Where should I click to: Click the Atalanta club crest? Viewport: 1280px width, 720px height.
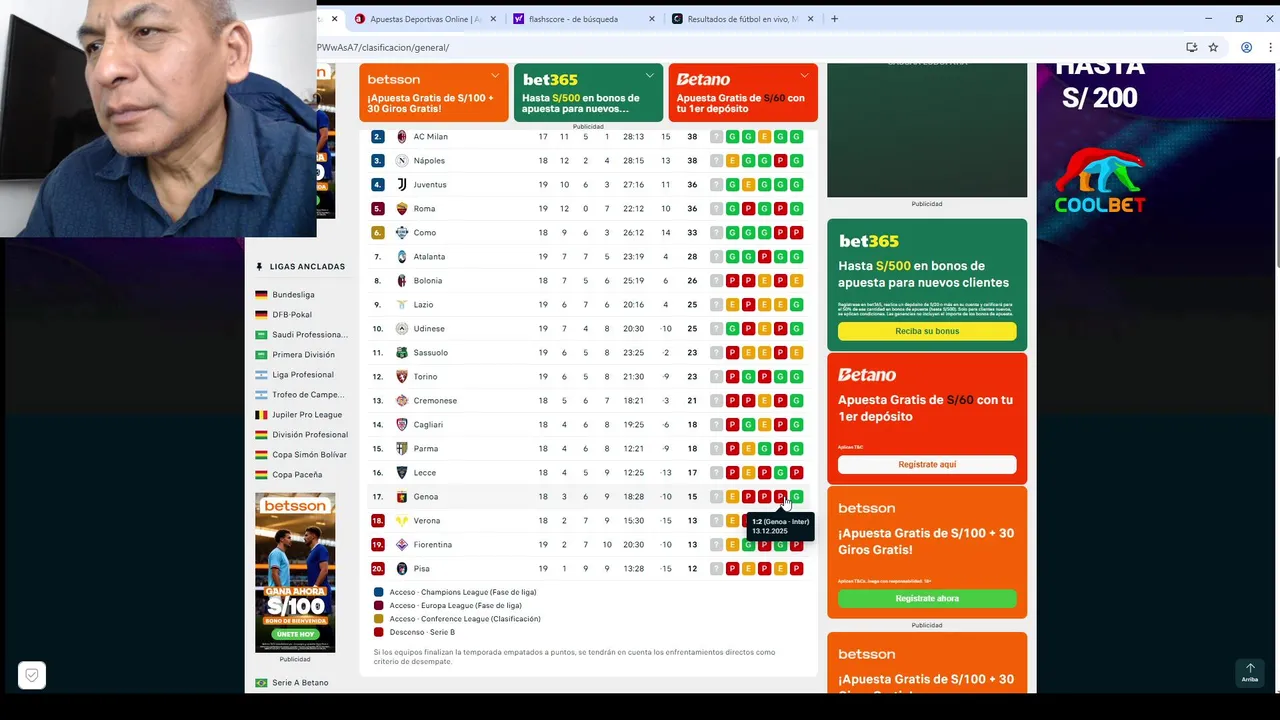[402, 257]
